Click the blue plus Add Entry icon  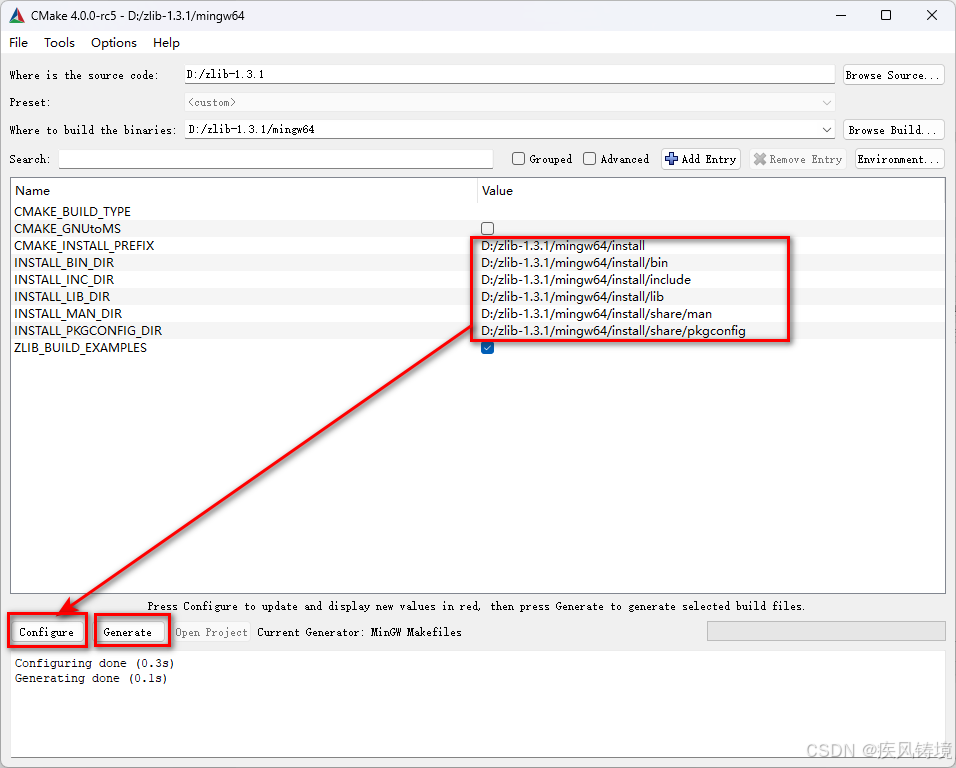click(x=671, y=159)
